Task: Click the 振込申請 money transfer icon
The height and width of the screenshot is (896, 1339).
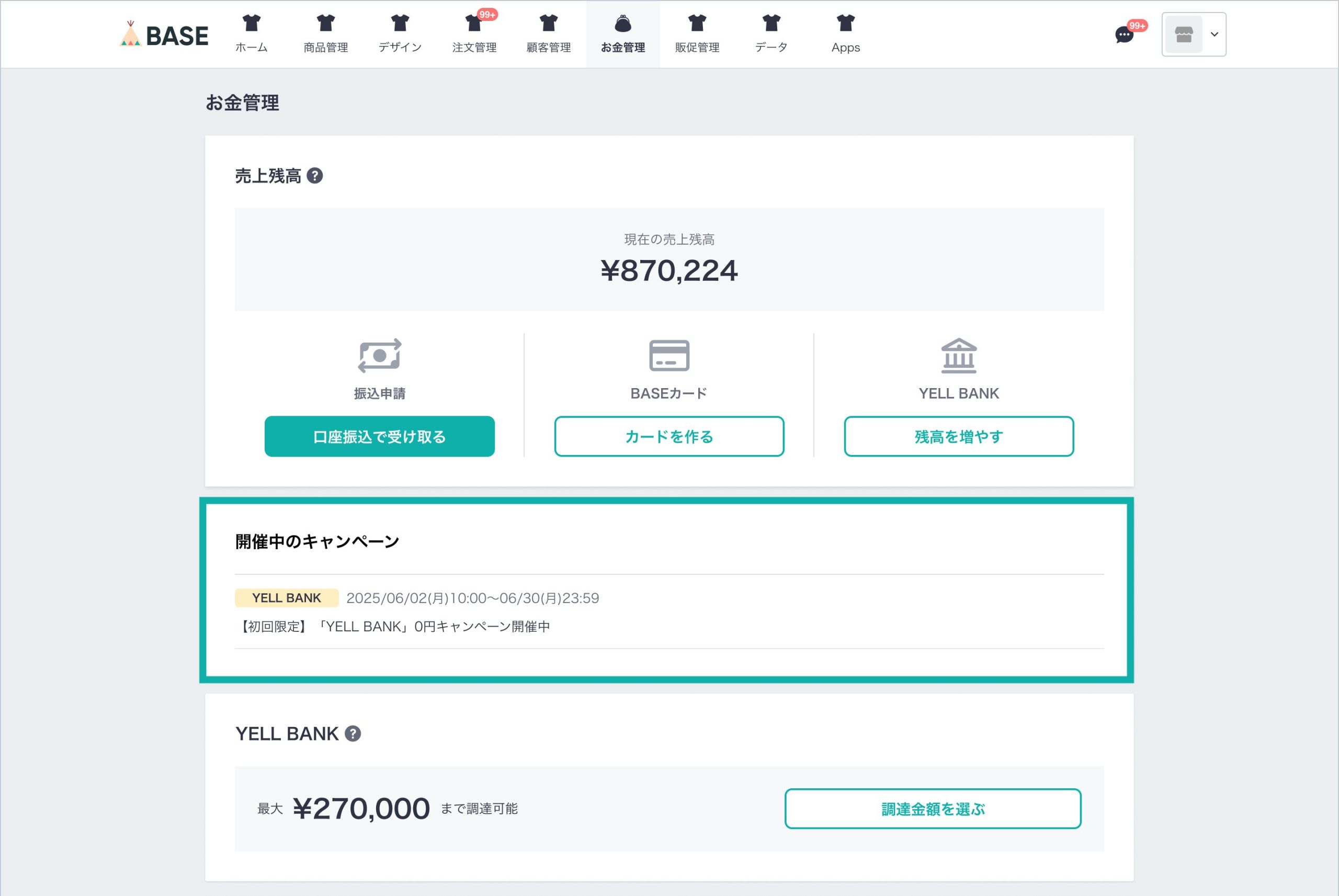Action: tap(380, 356)
